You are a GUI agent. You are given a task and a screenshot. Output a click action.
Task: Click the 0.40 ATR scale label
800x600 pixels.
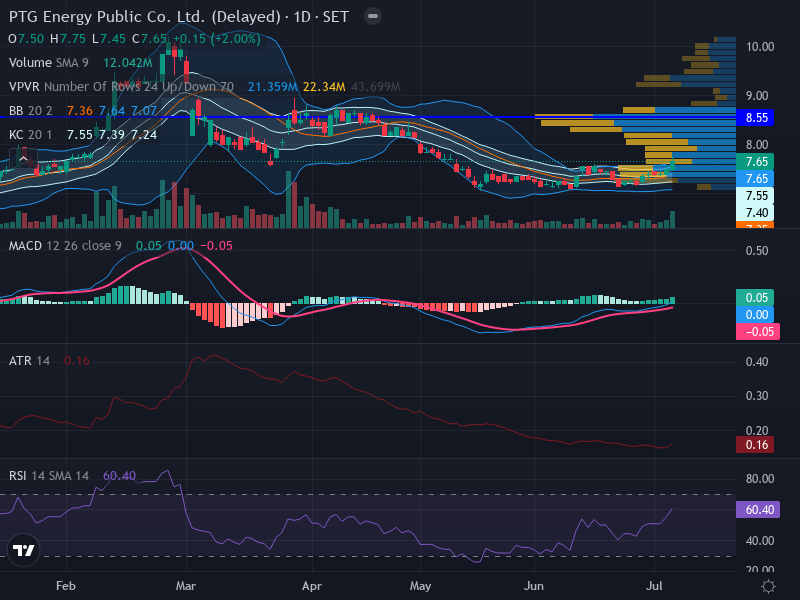coord(757,362)
